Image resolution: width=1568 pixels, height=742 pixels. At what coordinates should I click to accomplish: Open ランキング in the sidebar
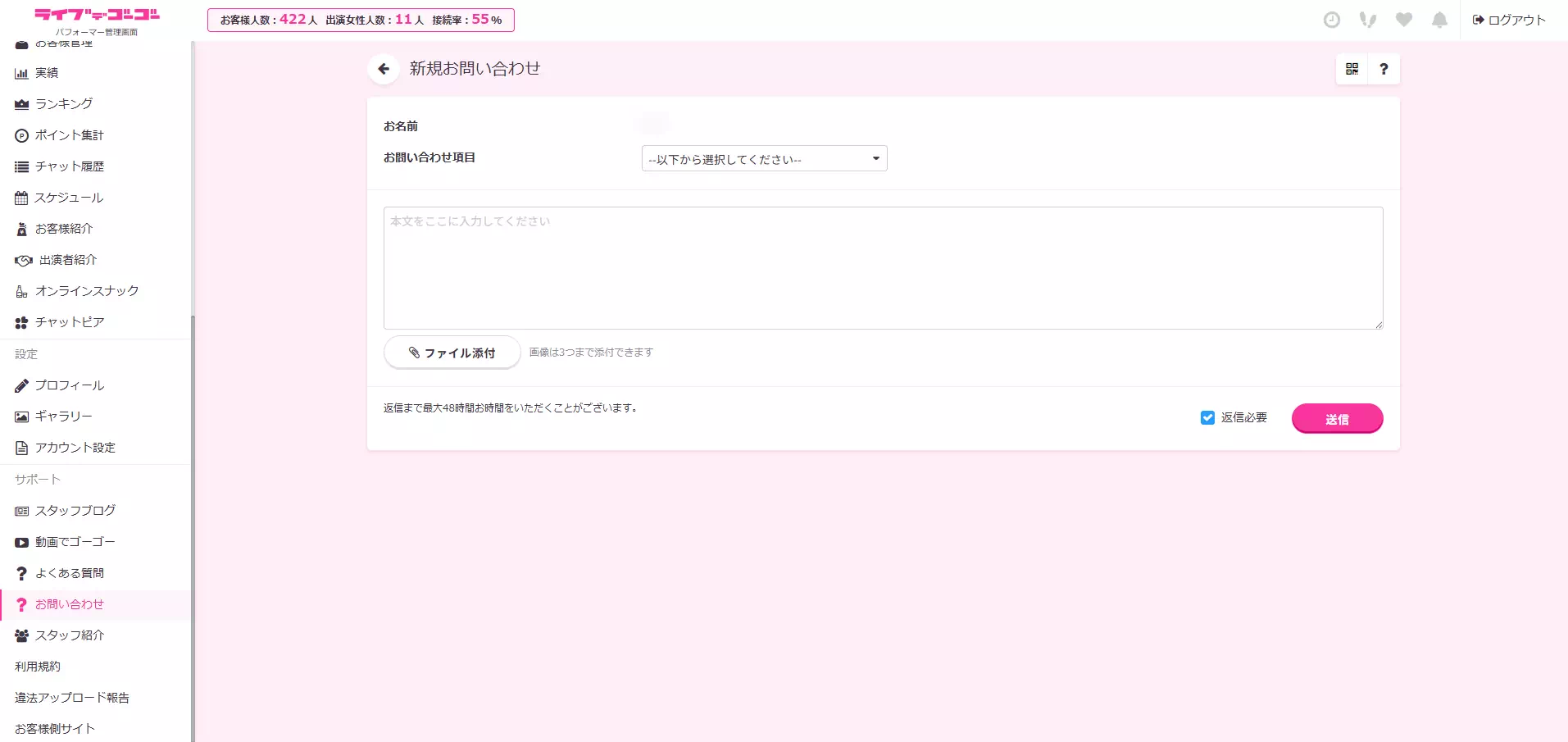[63, 104]
